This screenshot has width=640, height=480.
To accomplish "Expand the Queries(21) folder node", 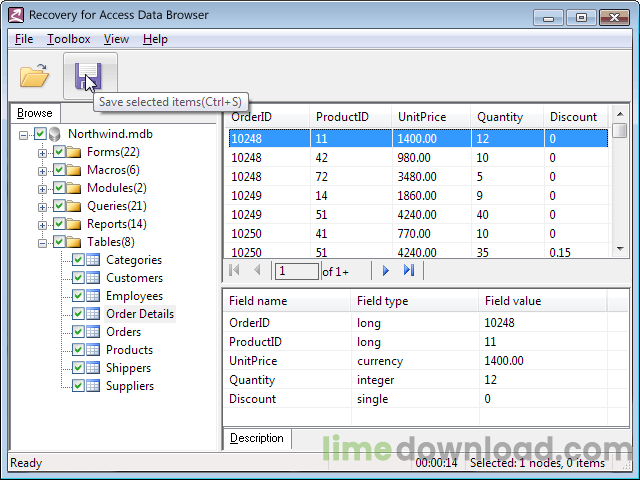I will [x=42, y=207].
